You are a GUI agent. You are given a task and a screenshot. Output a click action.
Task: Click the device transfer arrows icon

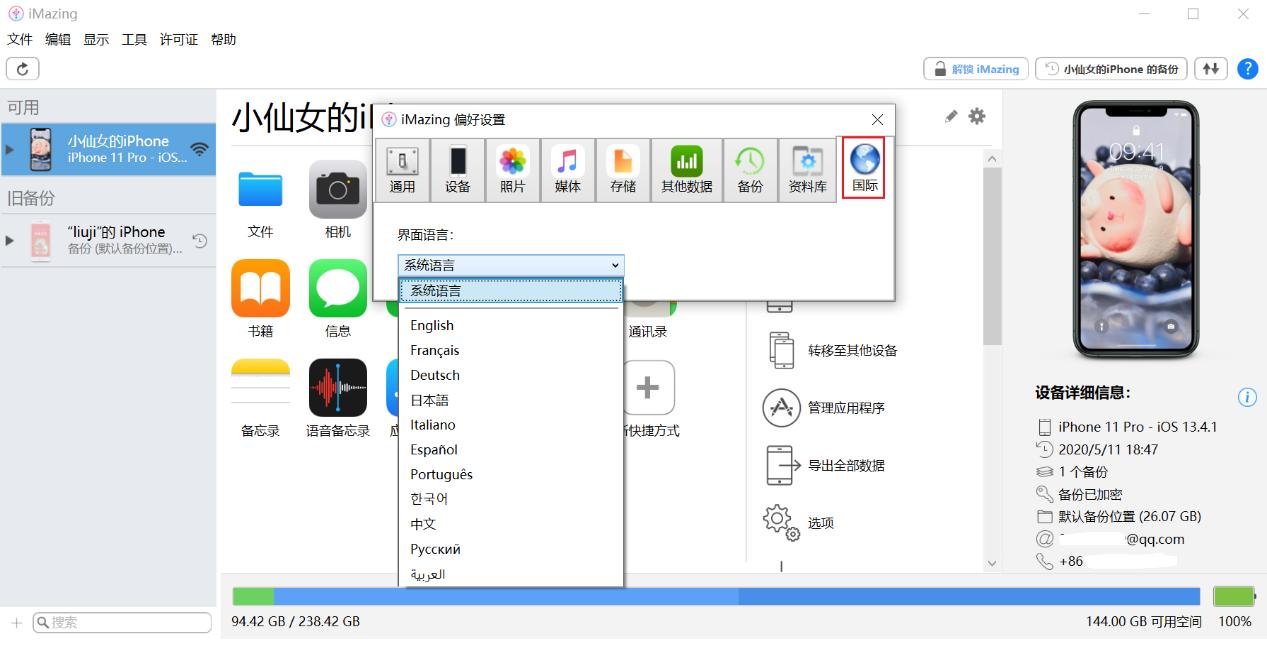[x=1211, y=68]
